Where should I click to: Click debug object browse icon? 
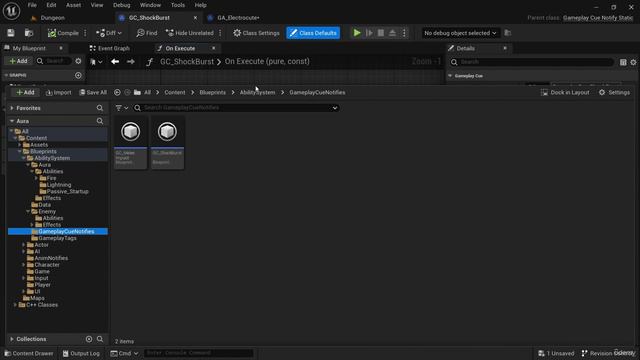coord(508,33)
